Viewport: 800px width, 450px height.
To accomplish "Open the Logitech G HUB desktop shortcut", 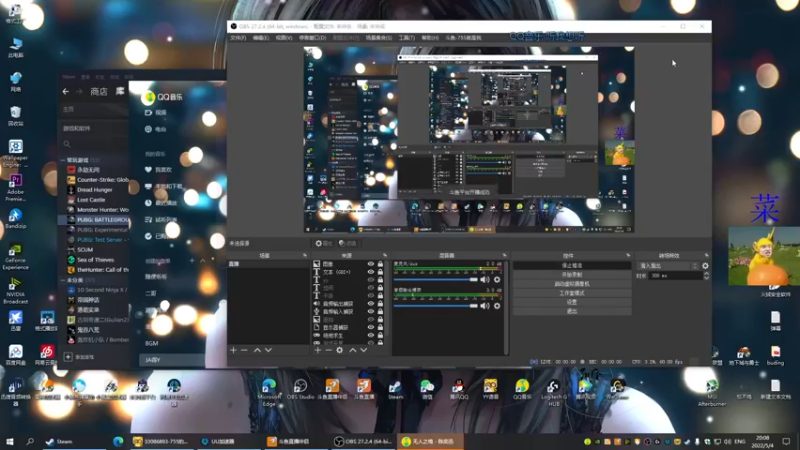I will coord(554,392).
